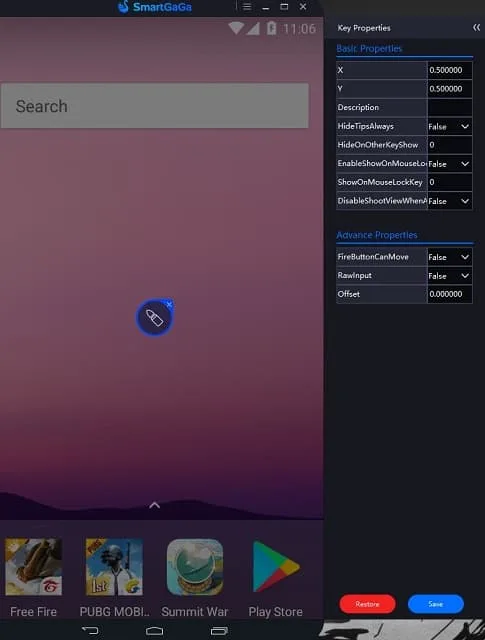485x640 pixels.
Task: Open the SmartGaGa hamburger menu
Action: (247, 7)
